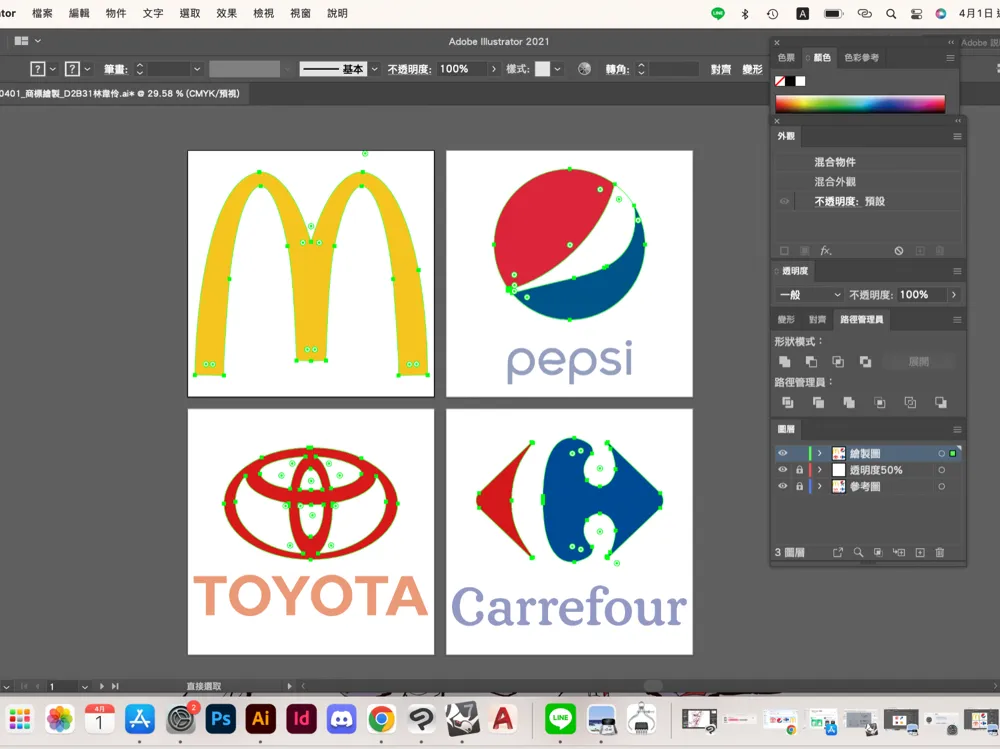
Task: Open the 外觀 panel options menu
Action: (x=957, y=136)
